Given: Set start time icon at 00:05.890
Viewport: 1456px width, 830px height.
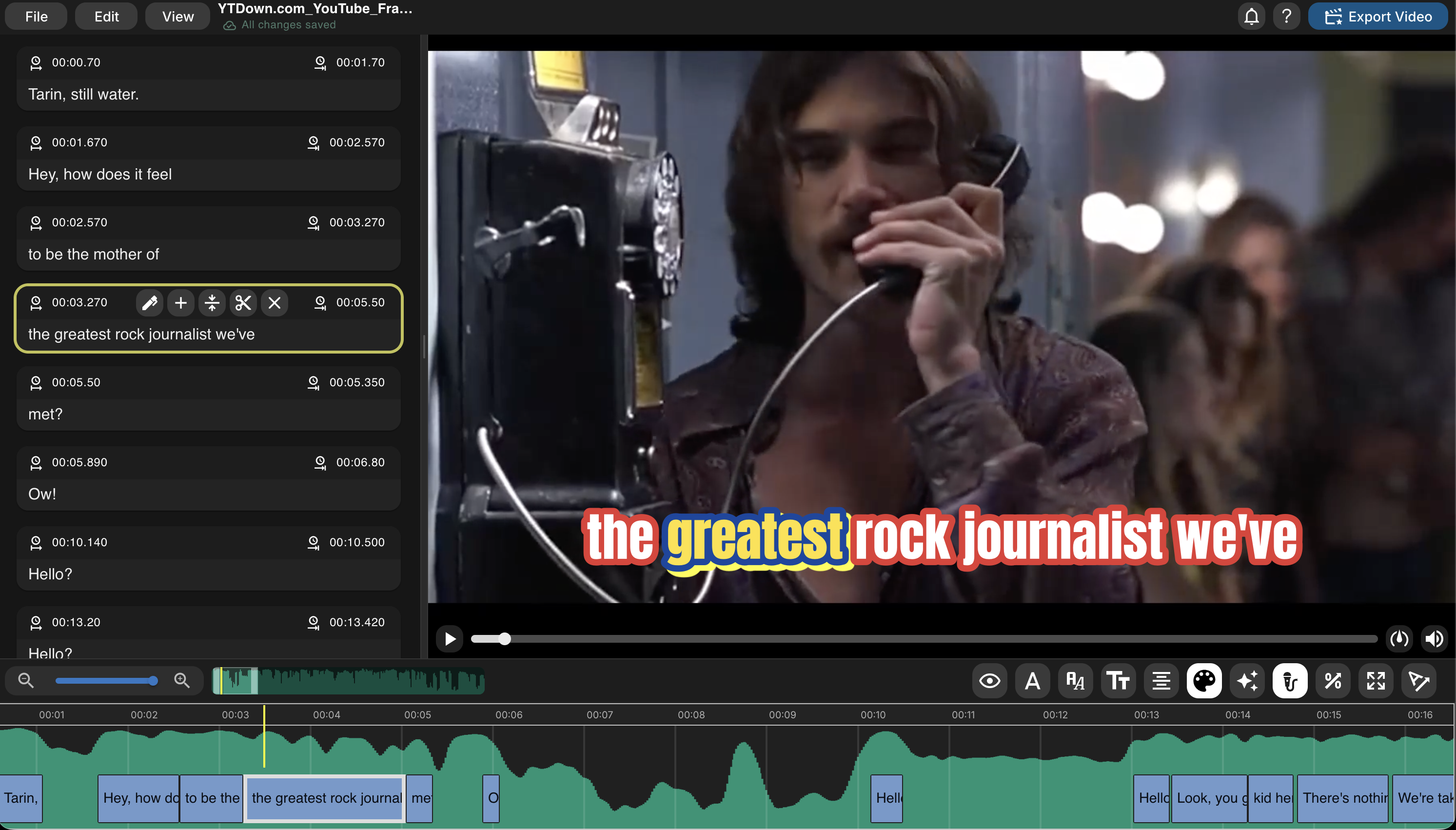Looking at the screenshot, I should tap(36, 462).
